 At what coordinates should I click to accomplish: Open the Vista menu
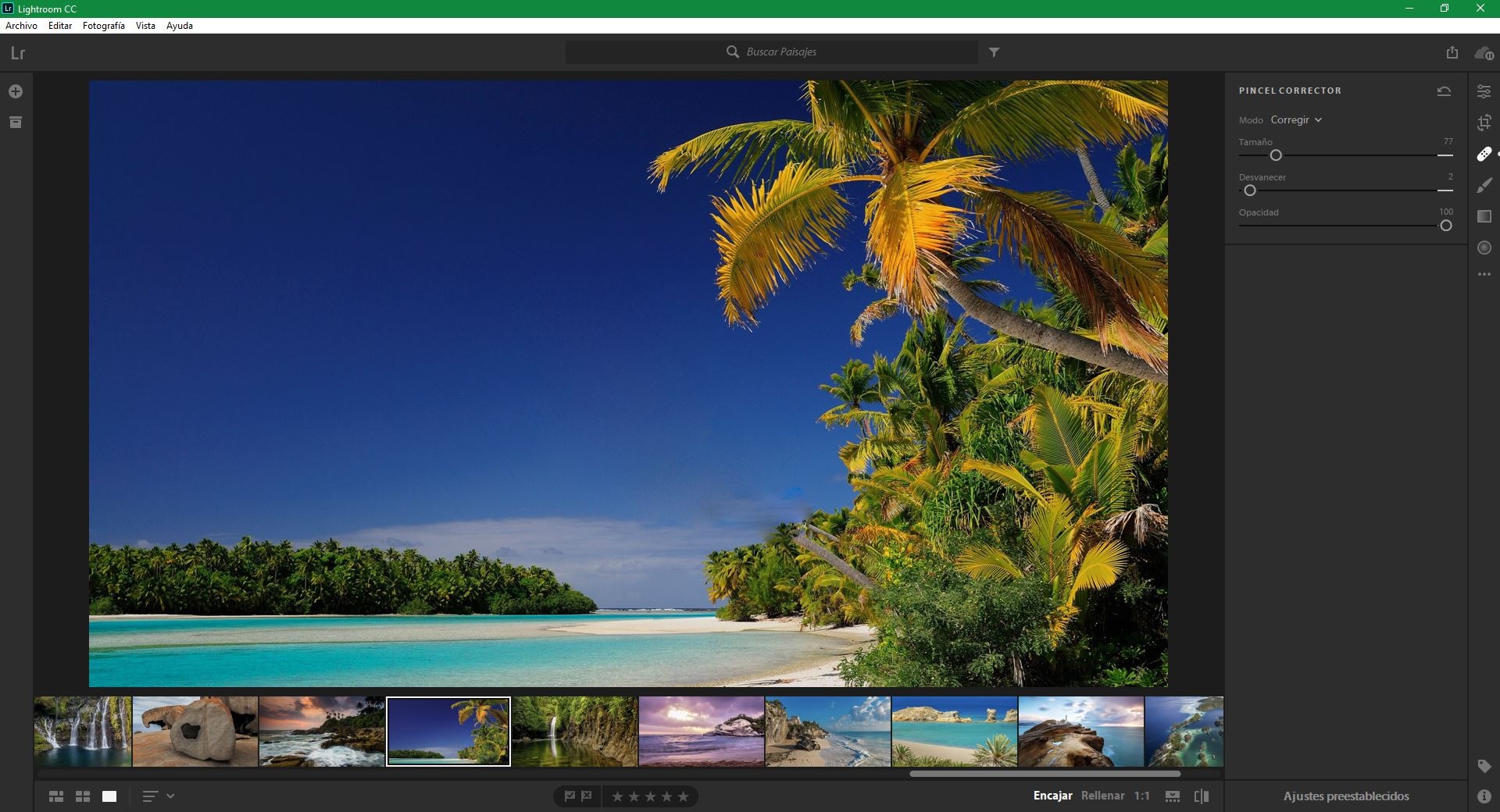click(x=145, y=26)
